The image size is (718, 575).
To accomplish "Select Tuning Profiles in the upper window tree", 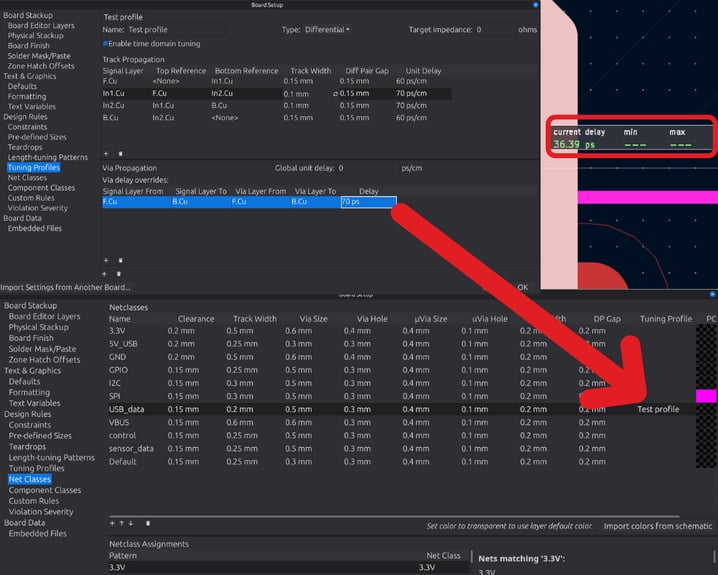I will (33, 167).
